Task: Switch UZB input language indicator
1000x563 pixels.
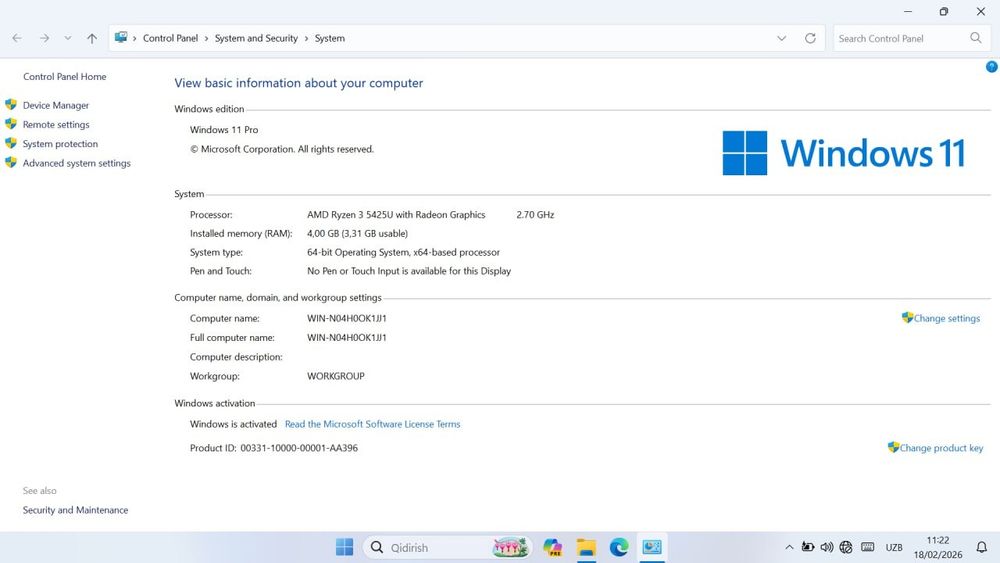Action: coord(894,548)
